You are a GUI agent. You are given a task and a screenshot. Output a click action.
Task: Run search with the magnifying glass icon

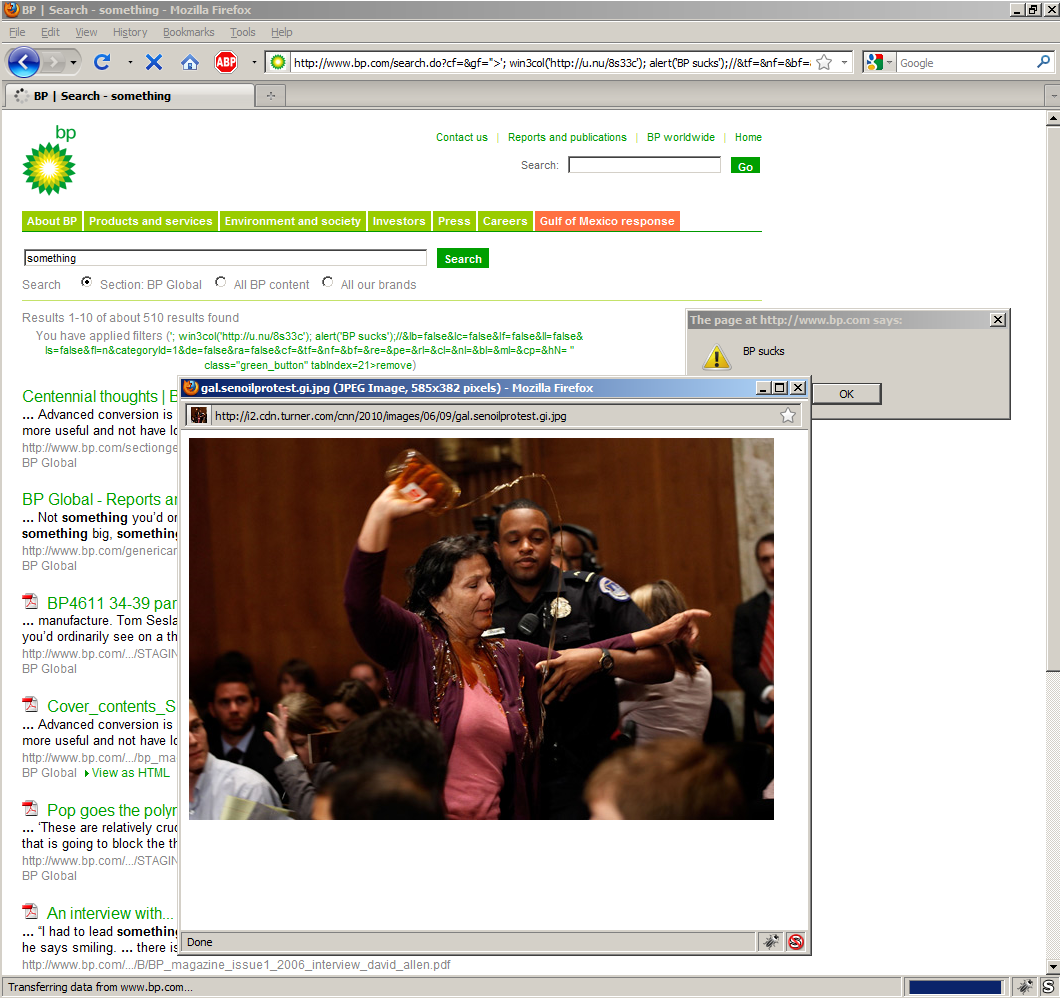[1043, 62]
